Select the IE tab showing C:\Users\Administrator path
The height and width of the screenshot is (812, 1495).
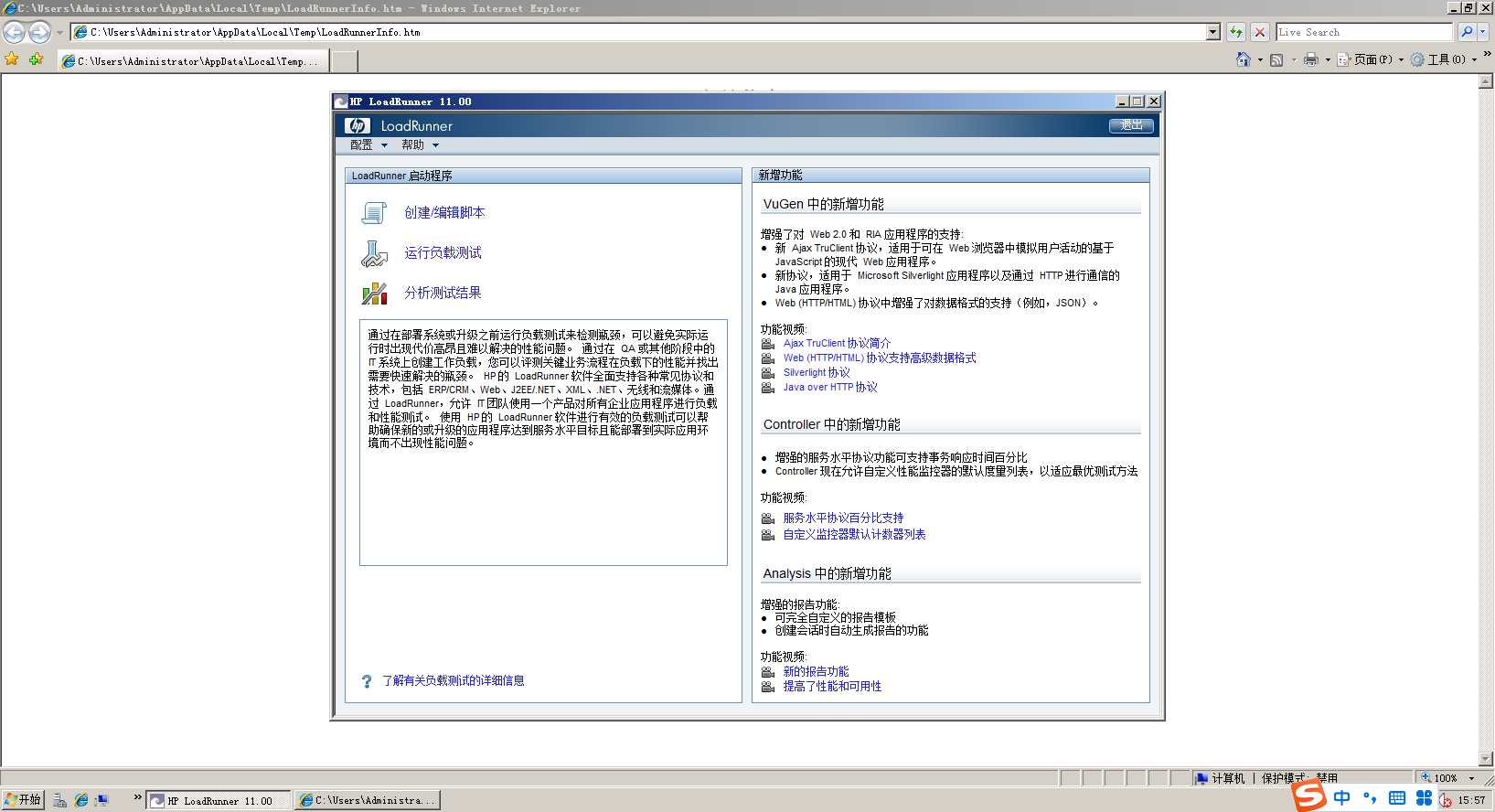click(x=195, y=61)
